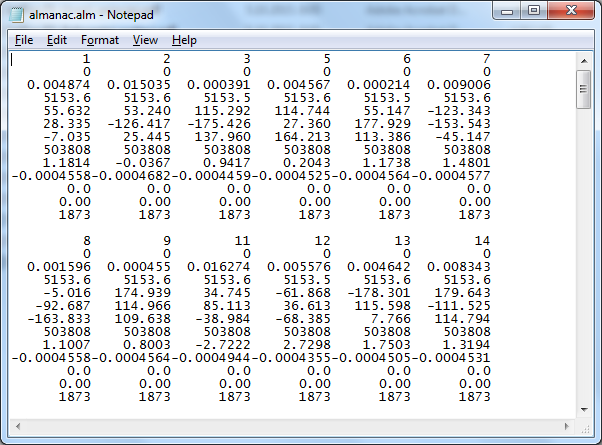Screen dimensions: 602x445
Task: Click the value -0.0004944
Action: point(211,358)
